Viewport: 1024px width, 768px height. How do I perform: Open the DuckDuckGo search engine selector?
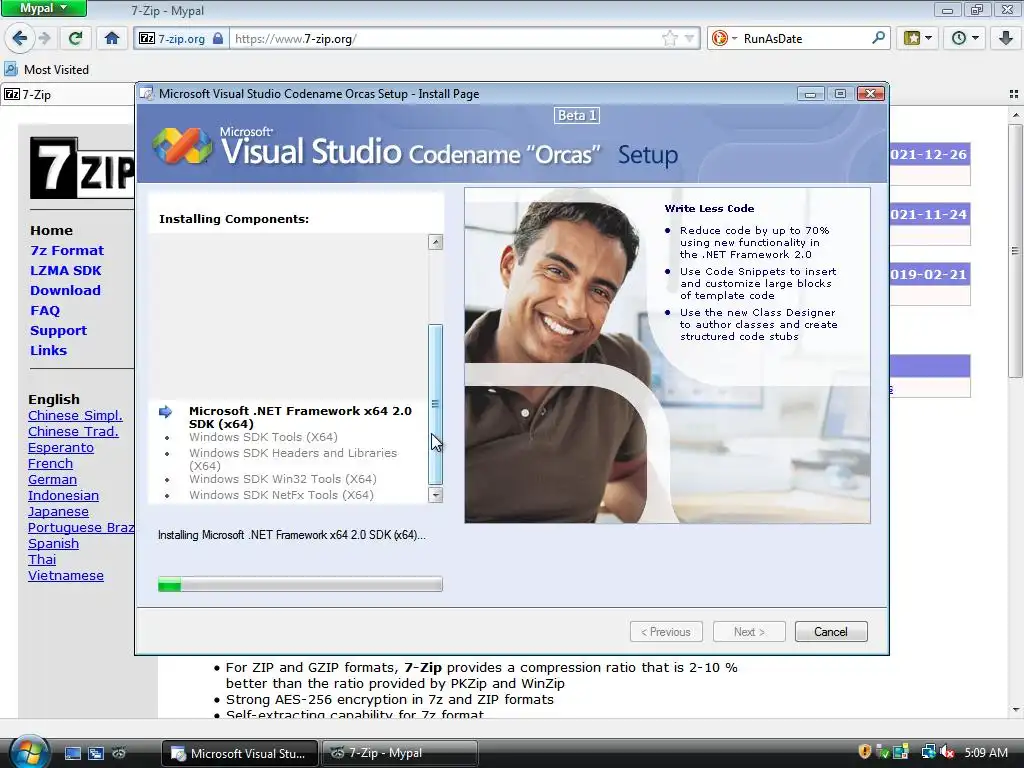tap(724, 39)
